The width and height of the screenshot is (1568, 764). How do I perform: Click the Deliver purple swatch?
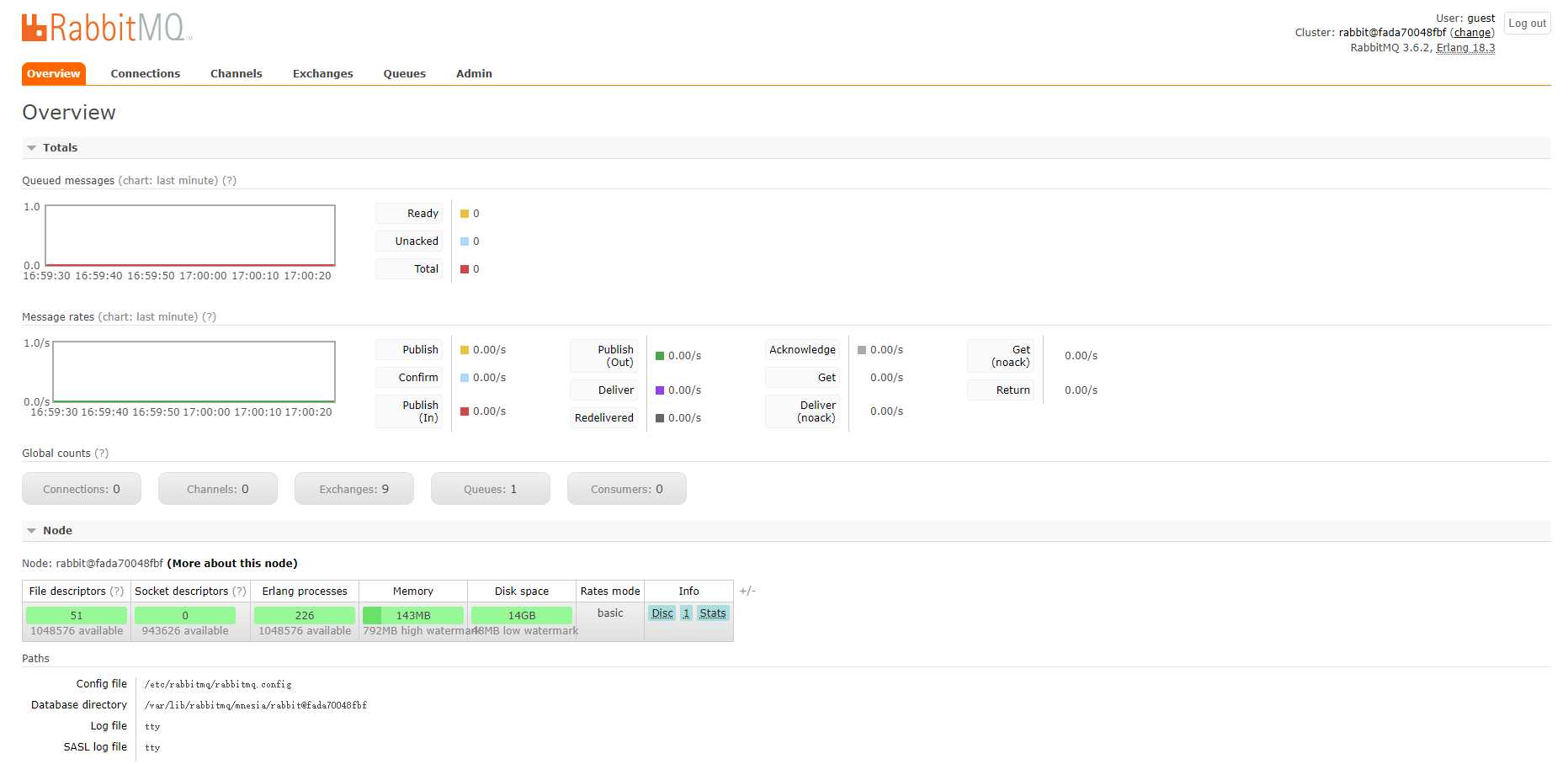660,390
